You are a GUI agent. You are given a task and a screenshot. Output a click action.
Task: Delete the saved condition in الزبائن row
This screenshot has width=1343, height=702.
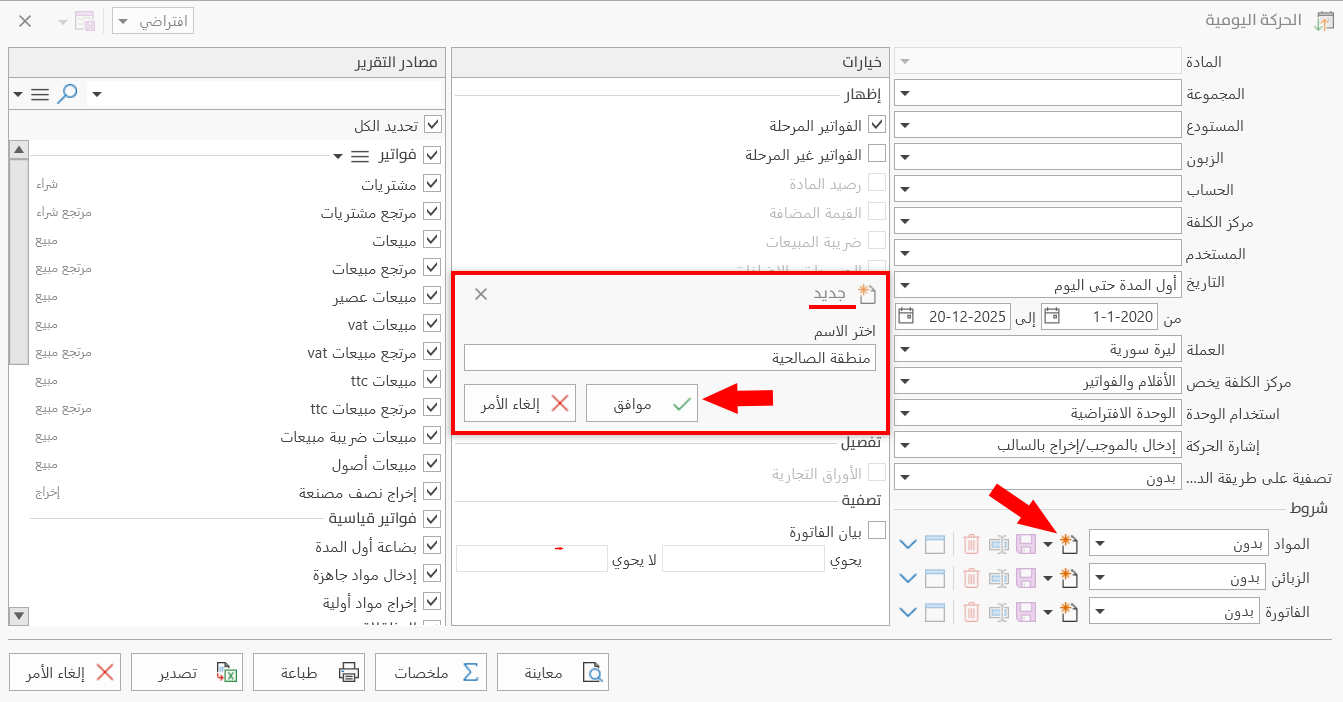point(971,577)
